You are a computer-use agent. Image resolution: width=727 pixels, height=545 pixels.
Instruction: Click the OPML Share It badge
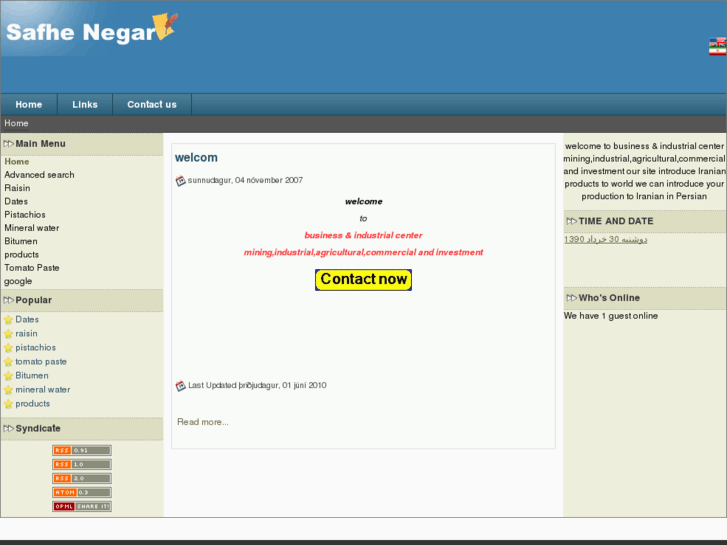tap(82, 506)
